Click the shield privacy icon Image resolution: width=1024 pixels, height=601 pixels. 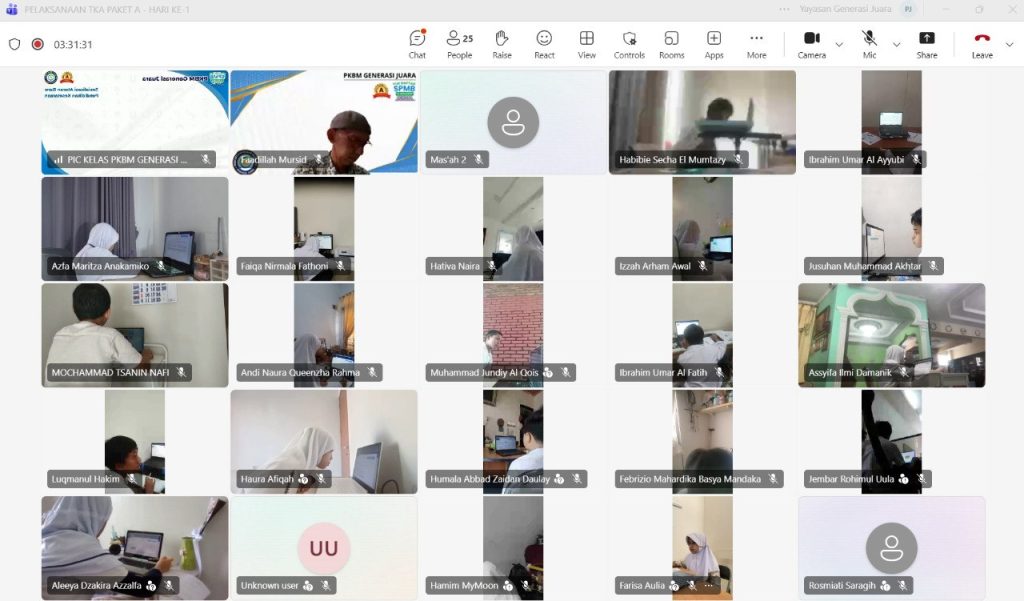pos(14,44)
